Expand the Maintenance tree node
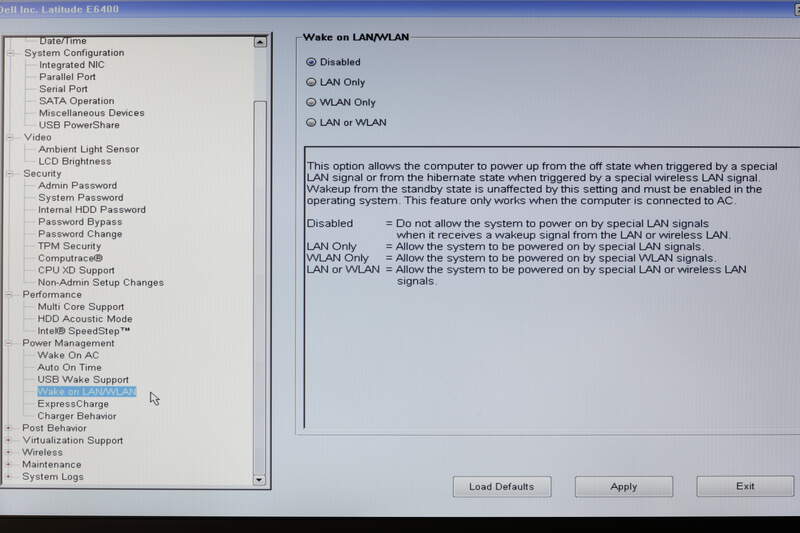Image resolution: width=800 pixels, height=533 pixels. pyautogui.click(x=9, y=465)
